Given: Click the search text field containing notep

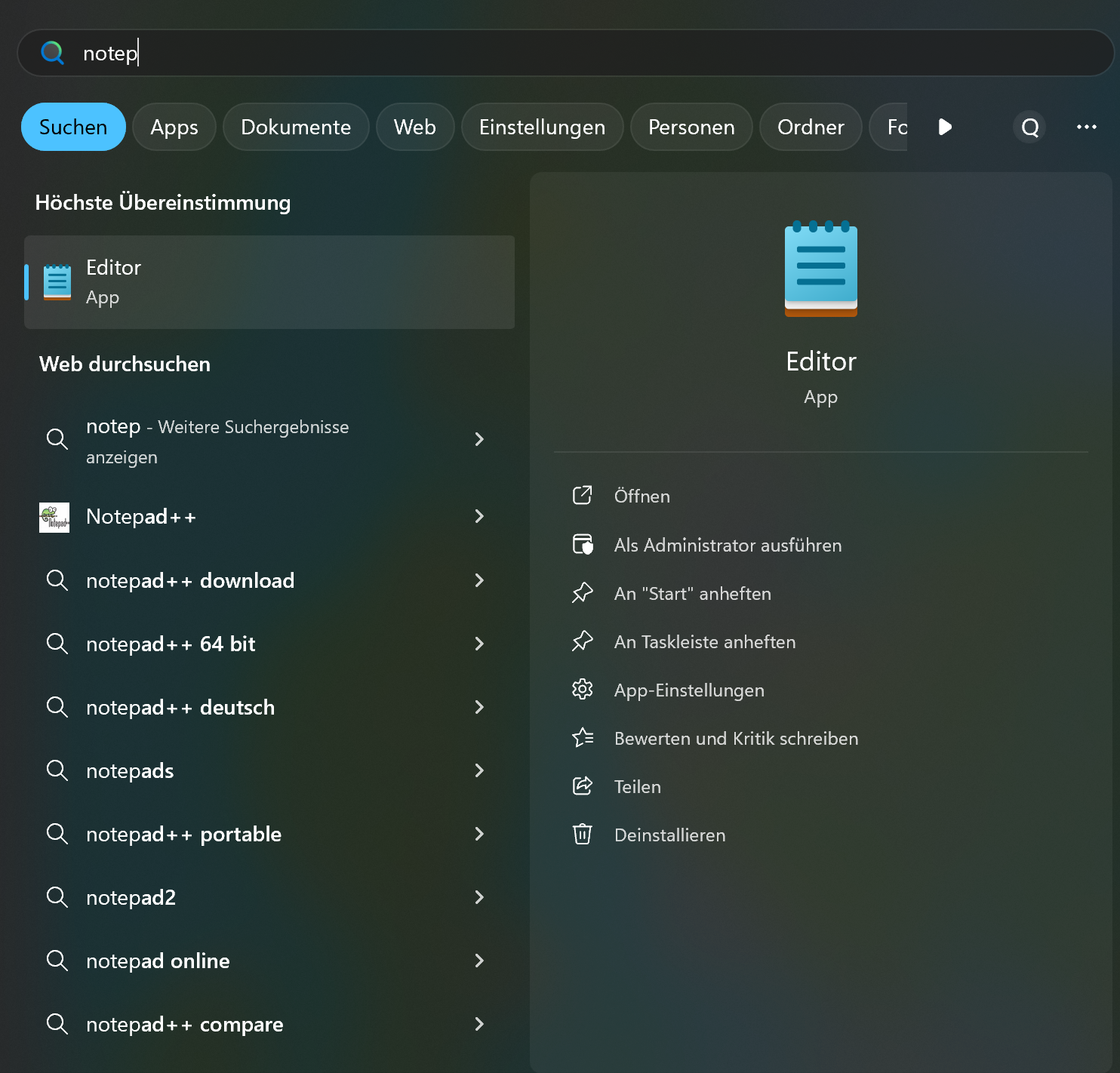Looking at the screenshot, I should pyautogui.click(x=565, y=53).
